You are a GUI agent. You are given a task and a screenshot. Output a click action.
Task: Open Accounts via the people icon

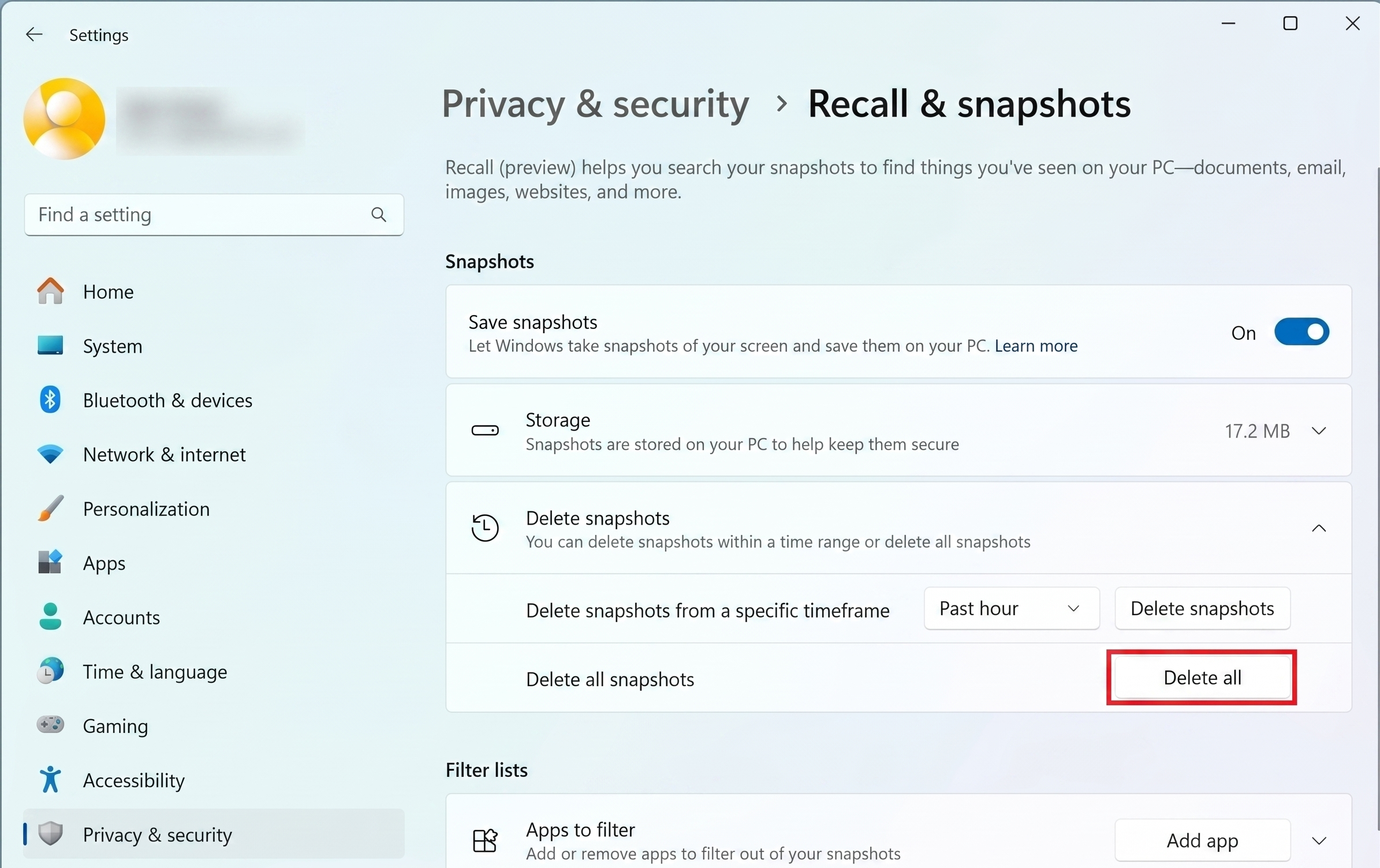point(50,617)
